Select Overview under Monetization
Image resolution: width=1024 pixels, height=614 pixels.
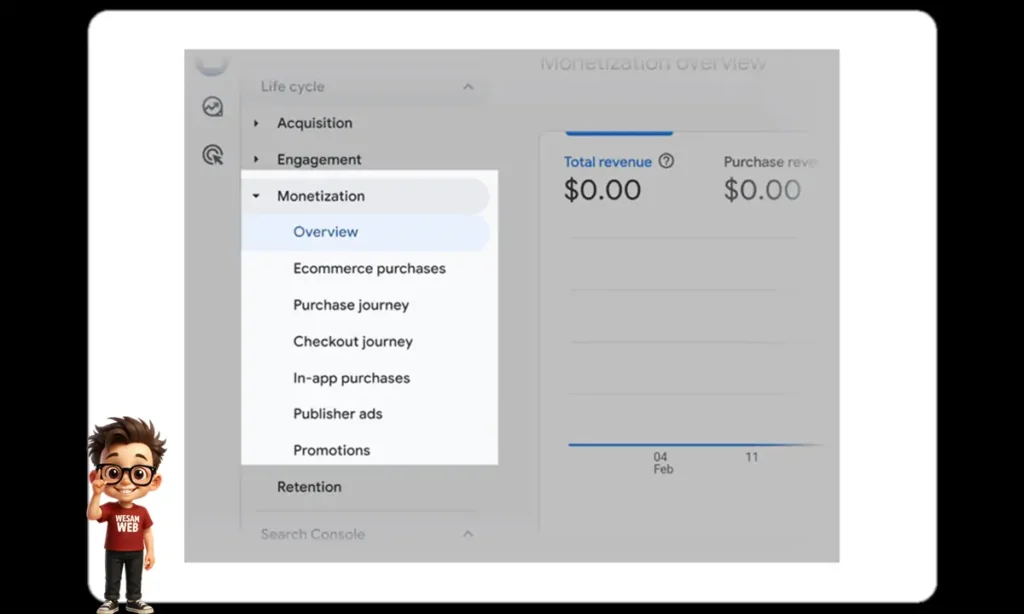click(325, 231)
